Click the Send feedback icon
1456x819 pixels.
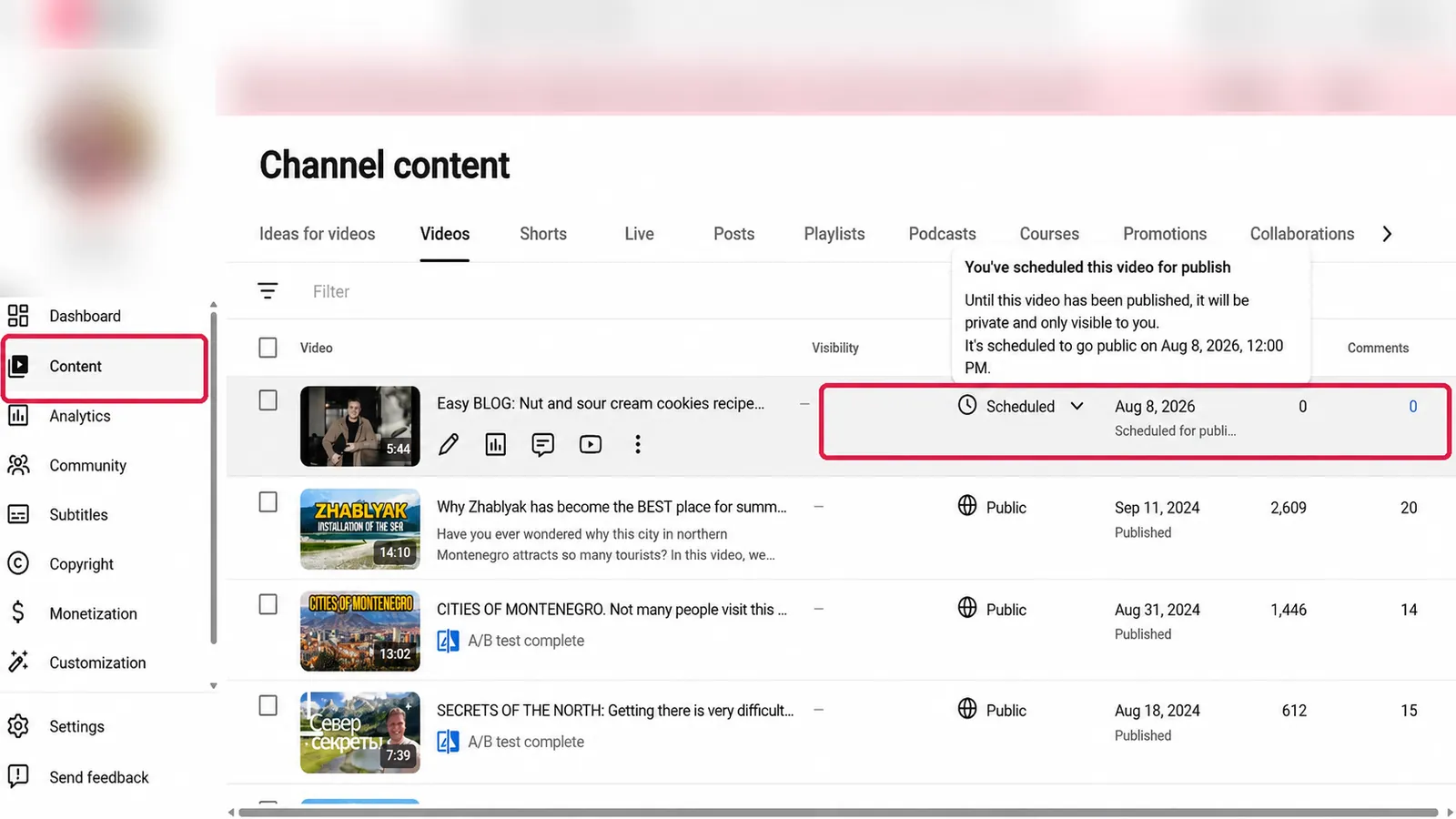[18, 776]
